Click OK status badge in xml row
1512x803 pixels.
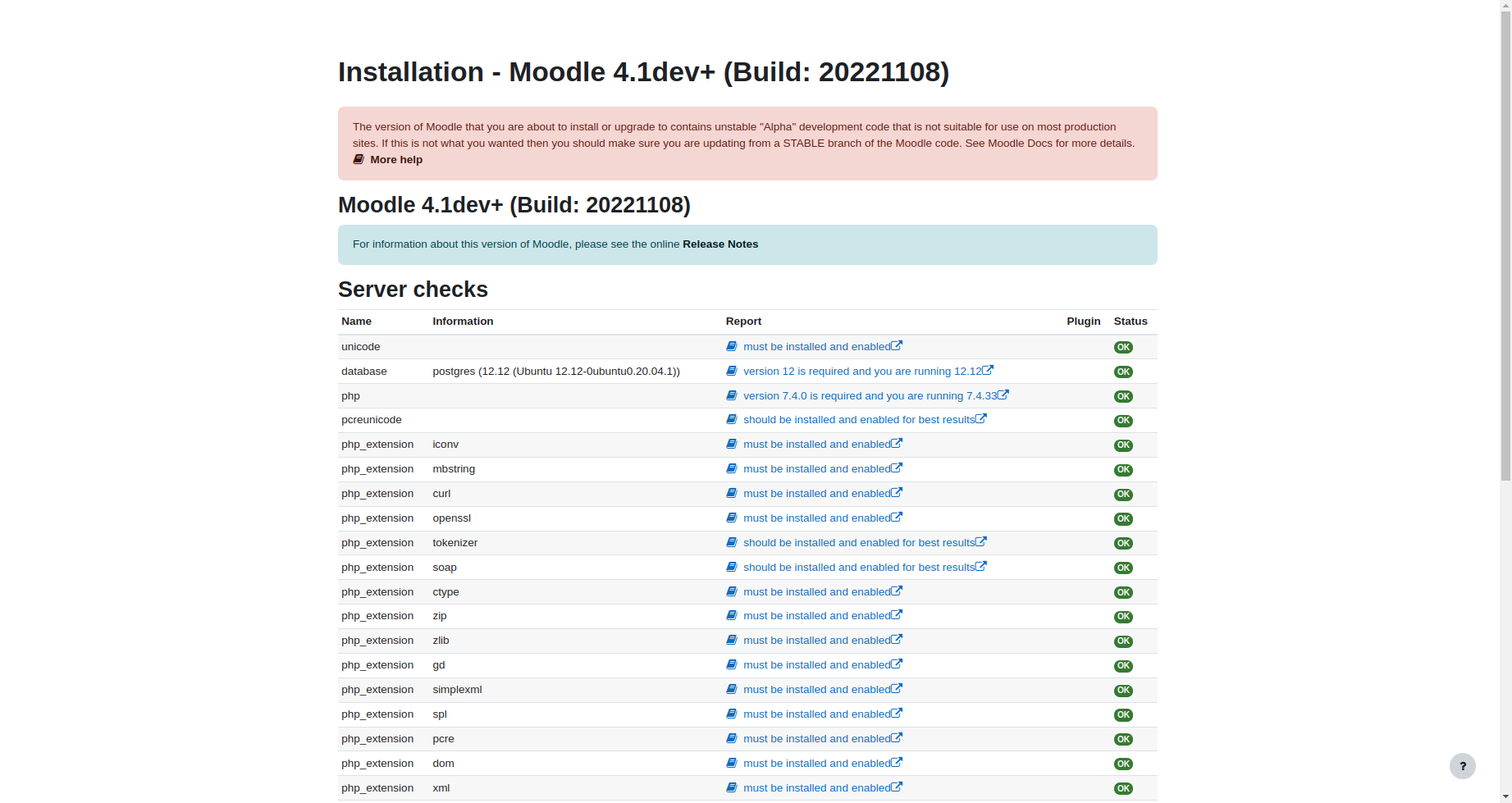[x=1123, y=788]
